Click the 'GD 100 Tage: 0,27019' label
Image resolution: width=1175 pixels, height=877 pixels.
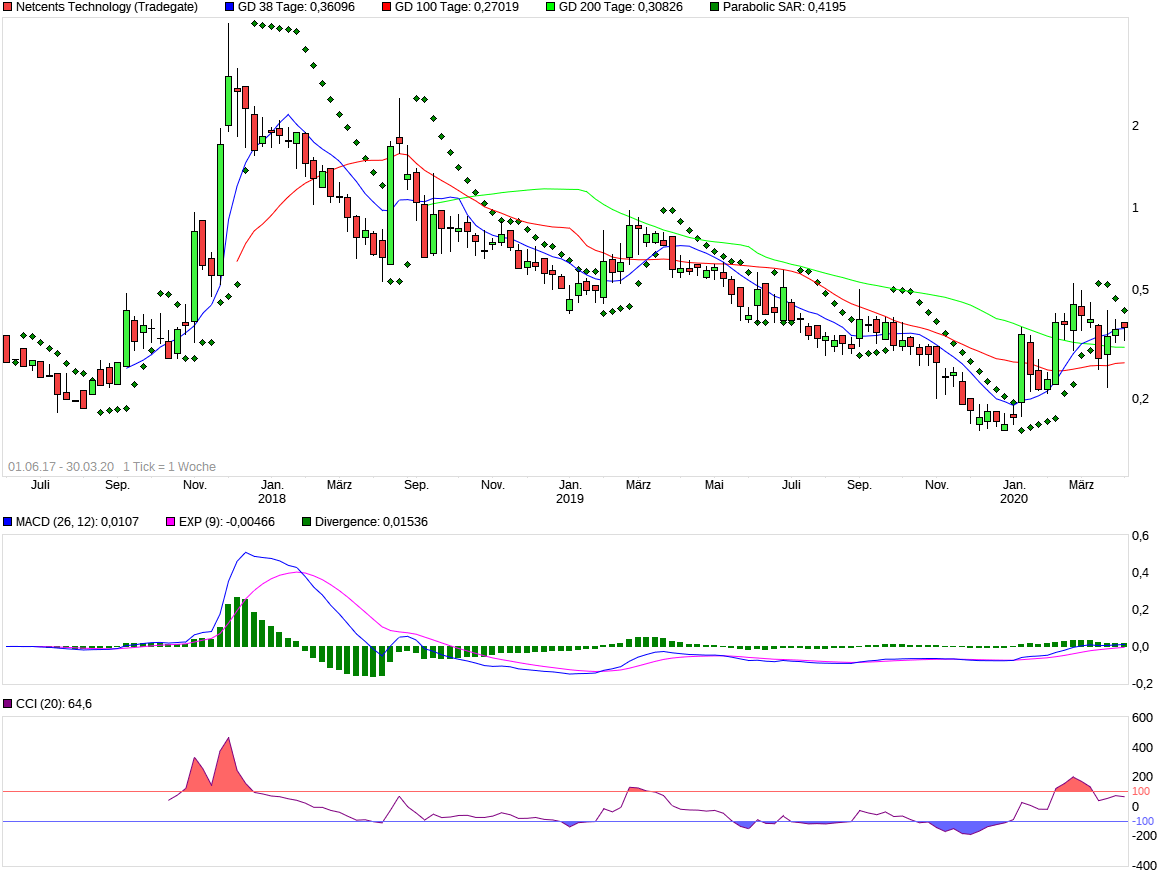pyautogui.click(x=456, y=7)
